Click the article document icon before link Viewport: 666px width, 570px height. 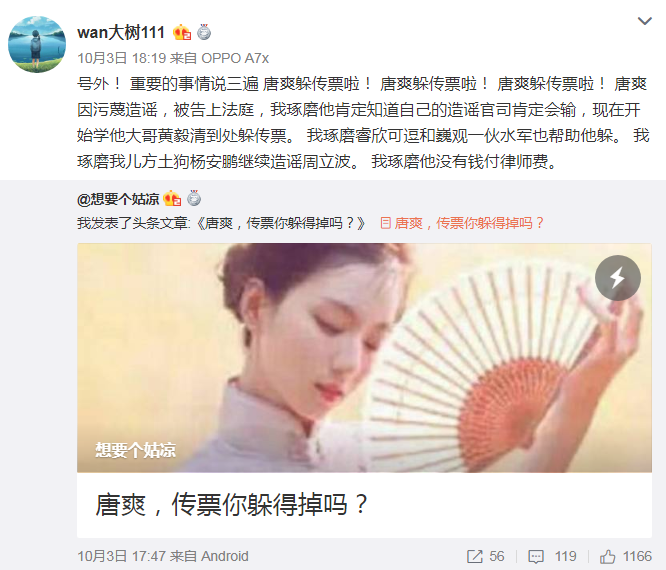385,223
